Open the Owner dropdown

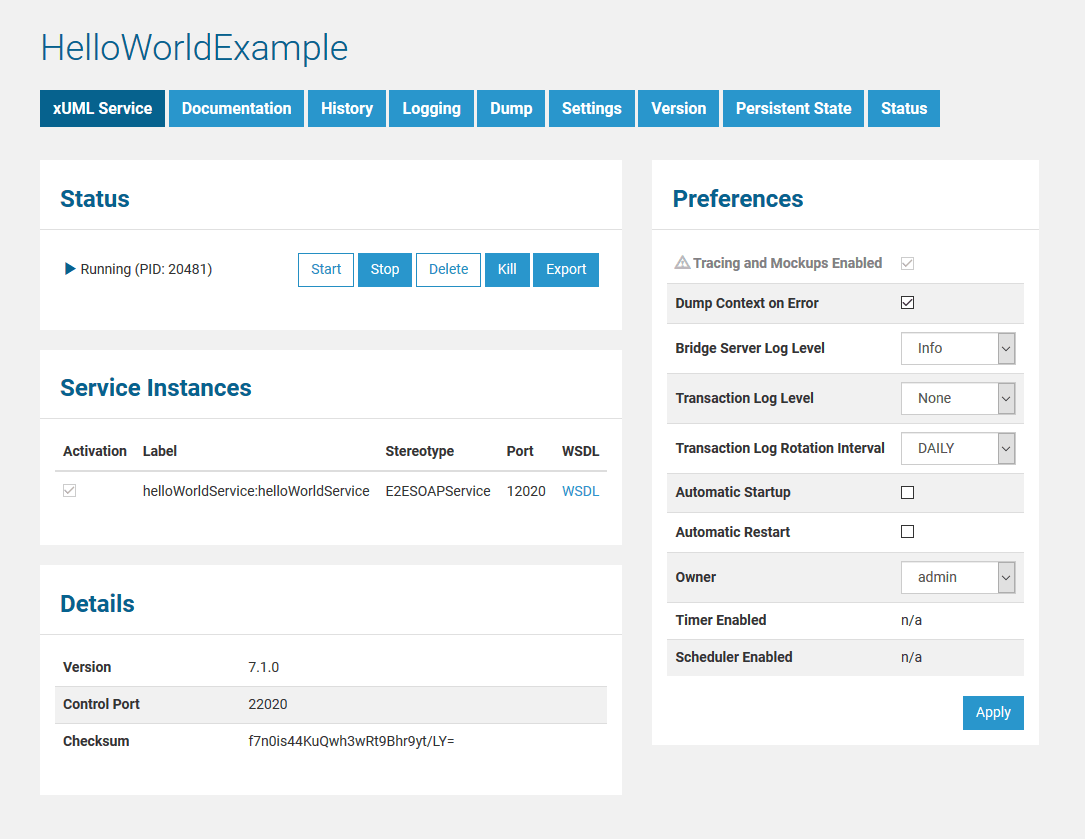pos(958,577)
